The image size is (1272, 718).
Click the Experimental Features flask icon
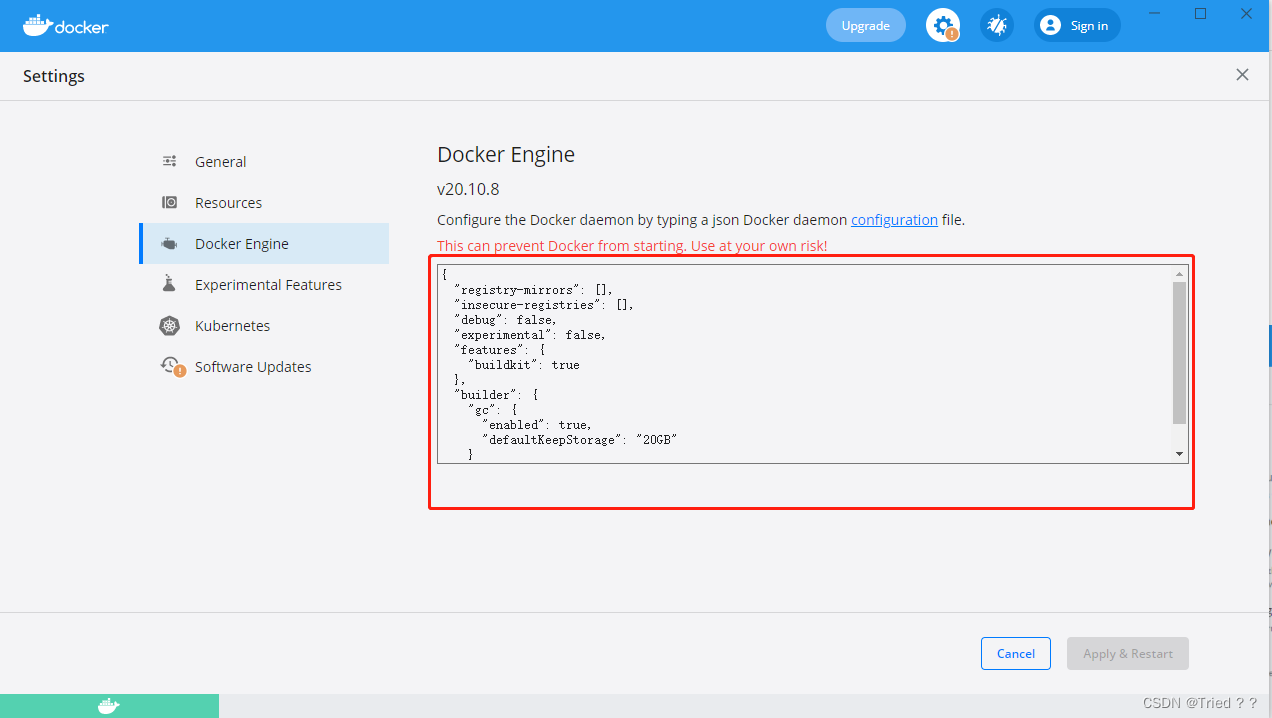[169, 284]
